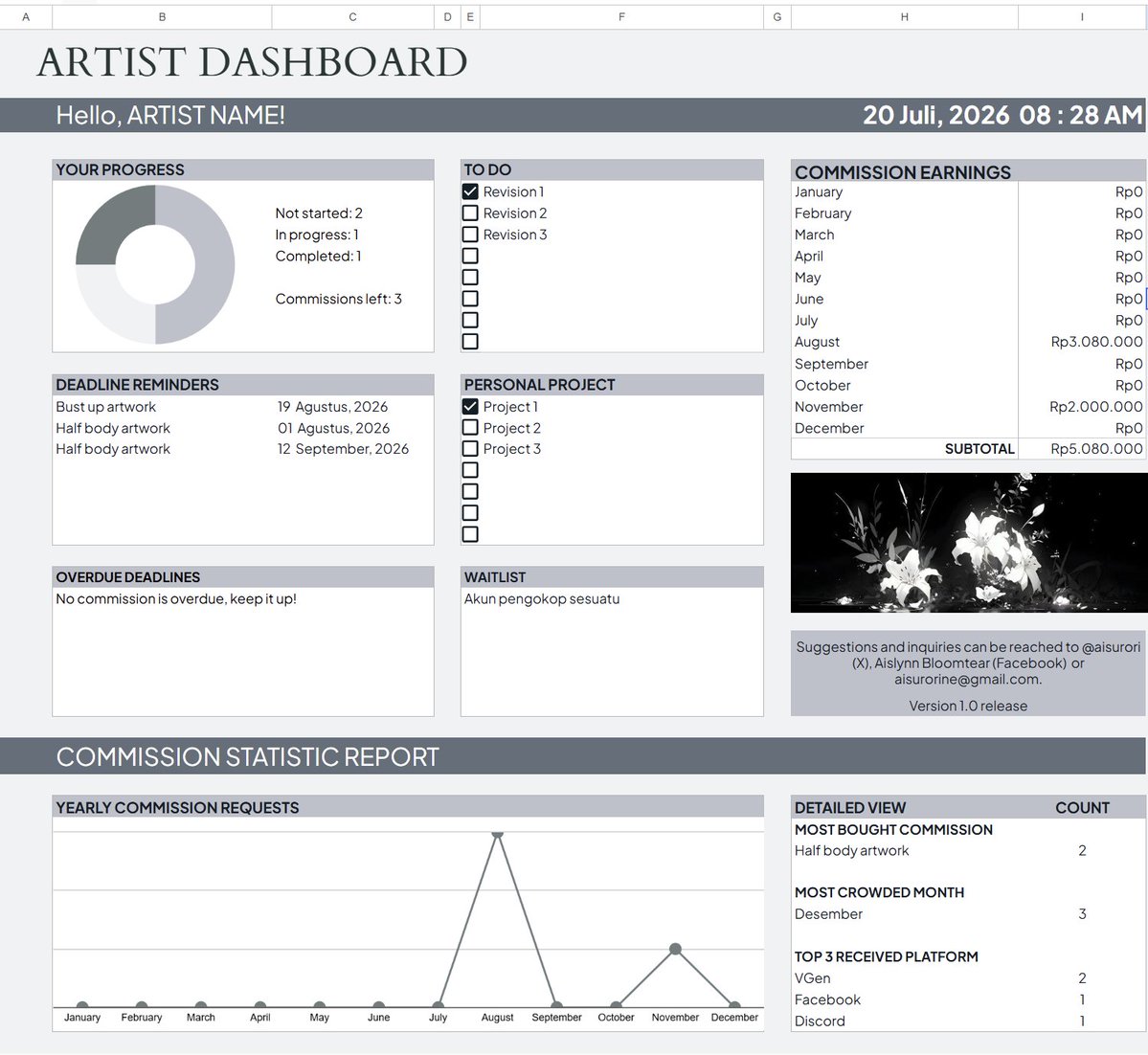Viewport: 1148px width, 1055px height.
Task: Click the Not started: 2 label
Action: tap(319, 213)
